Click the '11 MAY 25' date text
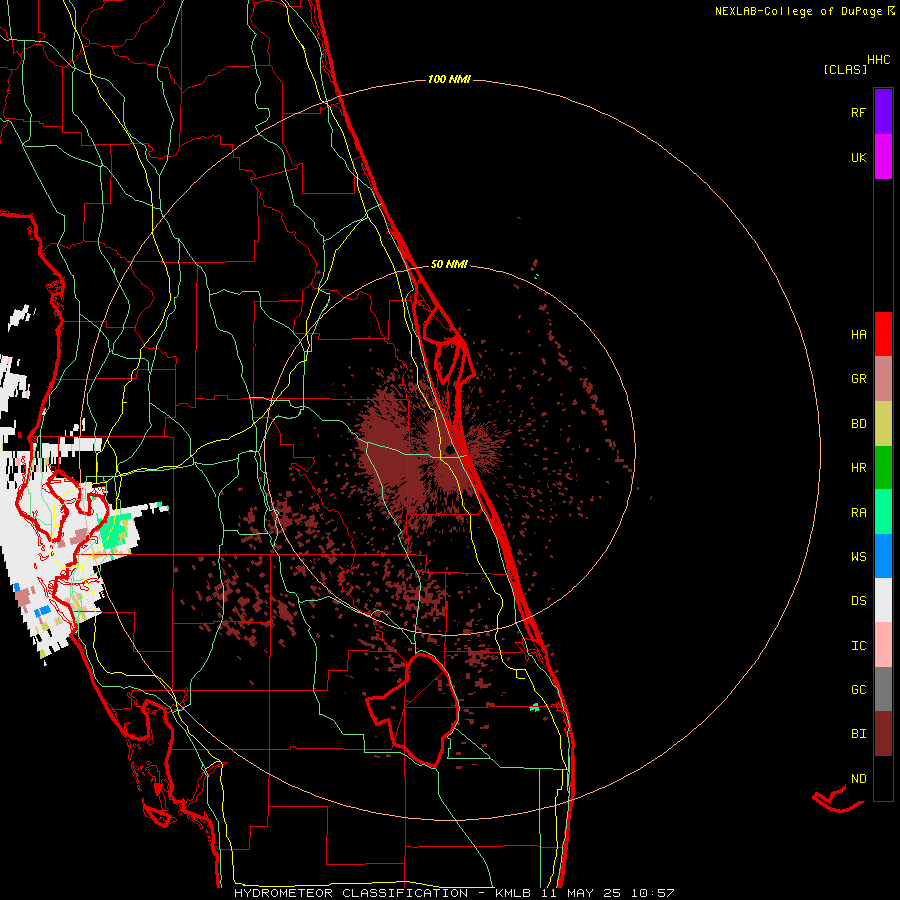This screenshot has height=900, width=900. pos(583,893)
